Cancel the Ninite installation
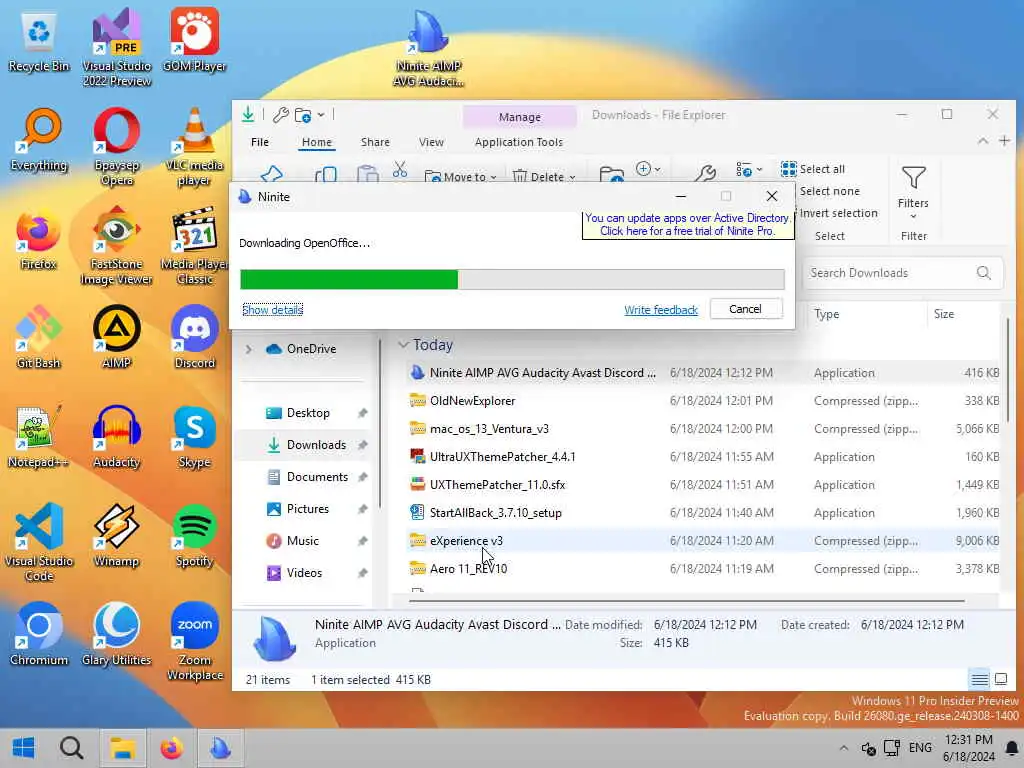 (745, 309)
